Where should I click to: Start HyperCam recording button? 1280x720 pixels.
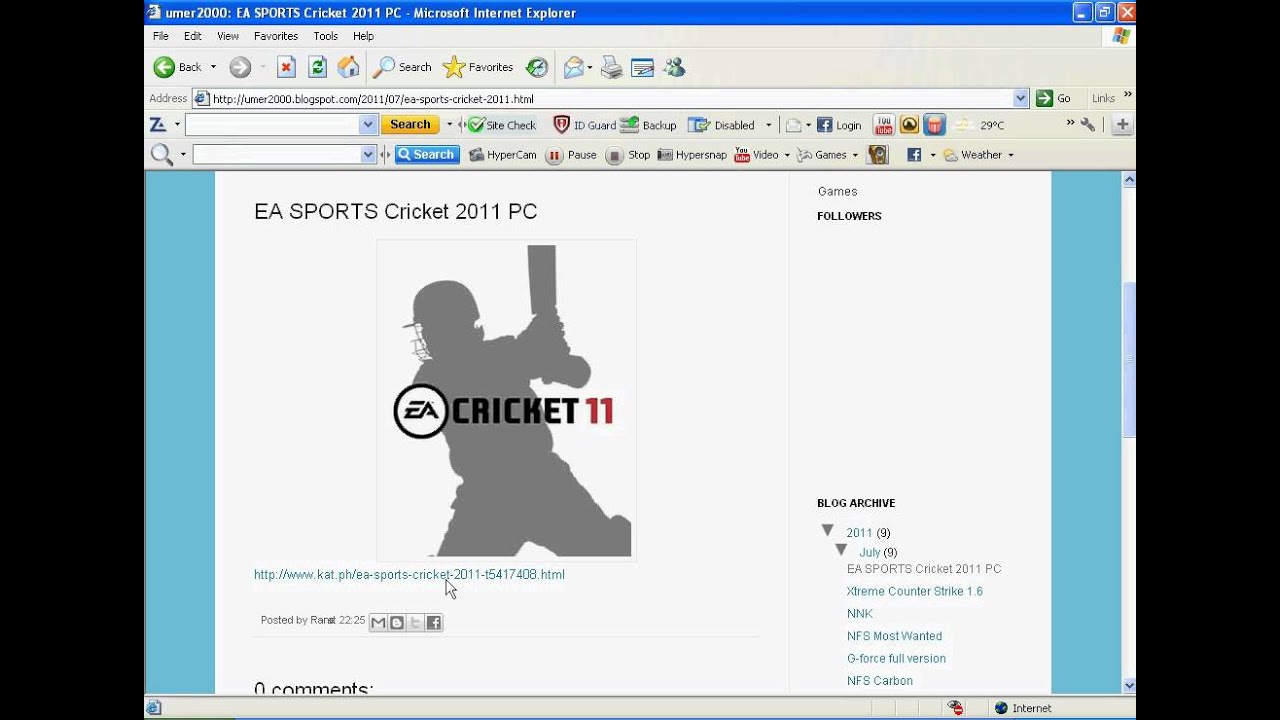[x=503, y=155]
